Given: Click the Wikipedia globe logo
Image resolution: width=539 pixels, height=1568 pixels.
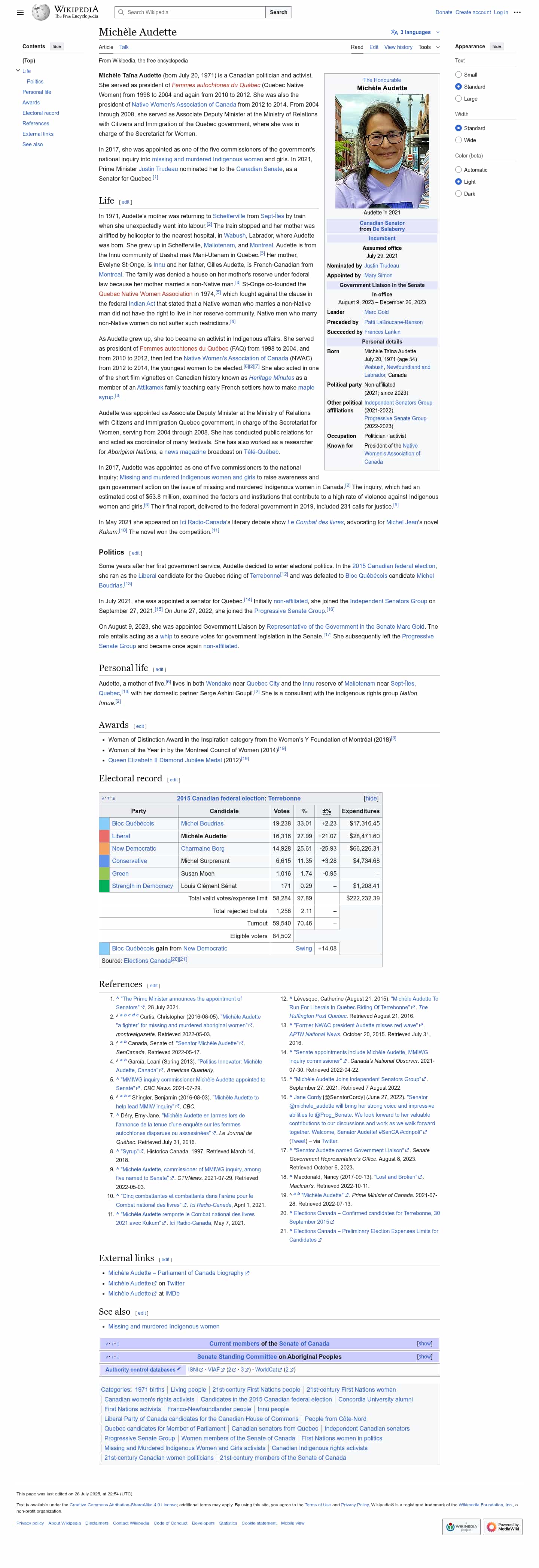Looking at the screenshot, I should [x=41, y=12].
